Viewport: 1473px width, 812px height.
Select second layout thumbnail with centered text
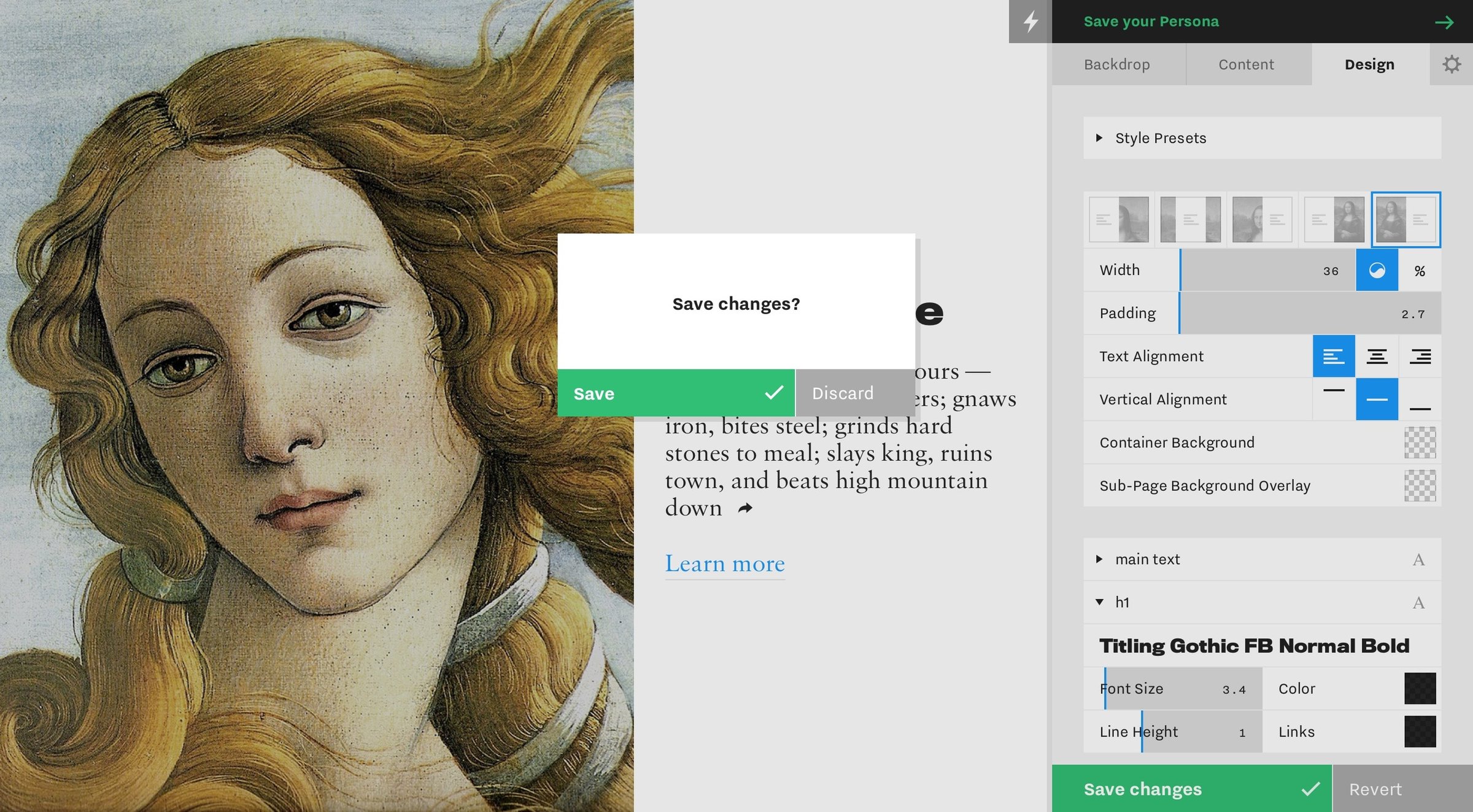pyautogui.click(x=1191, y=220)
